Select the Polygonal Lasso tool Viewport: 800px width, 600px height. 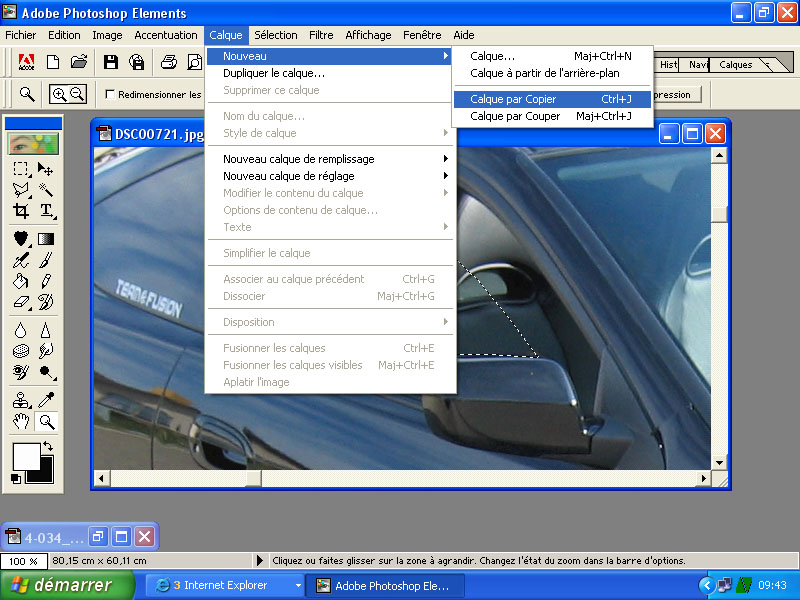pos(21,190)
